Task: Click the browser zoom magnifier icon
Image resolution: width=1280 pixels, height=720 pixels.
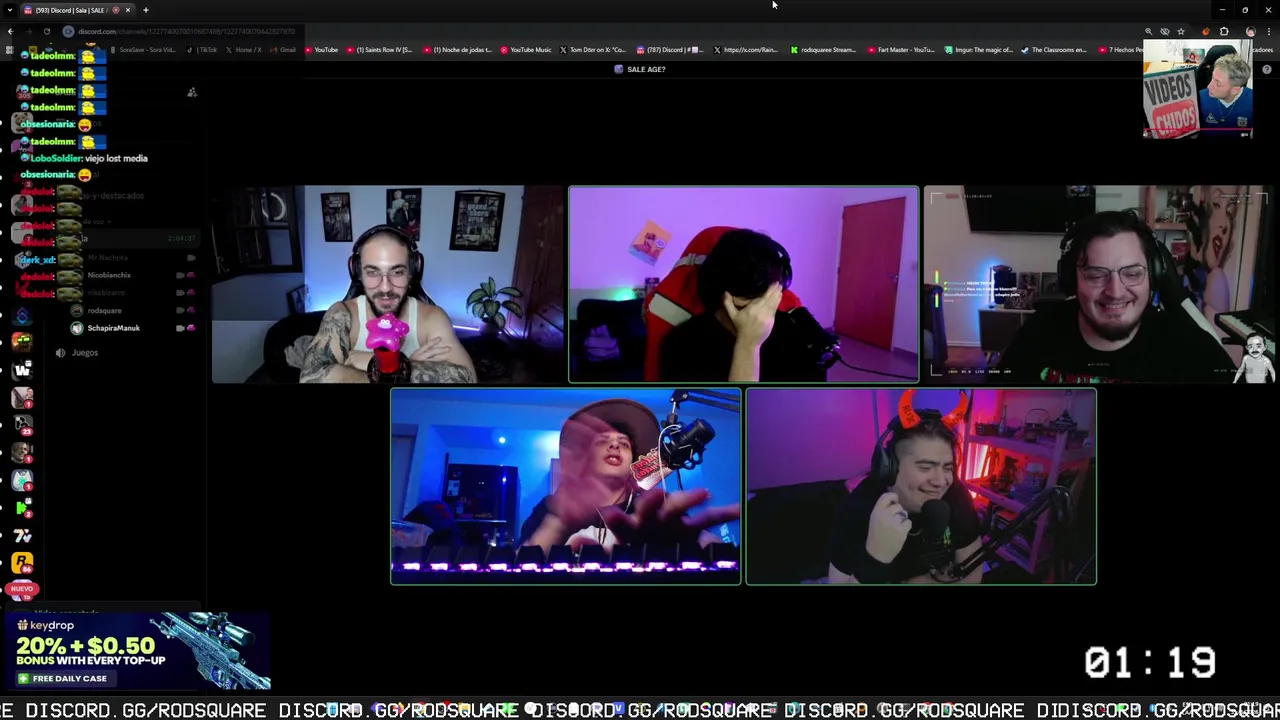Action: pos(1148,32)
